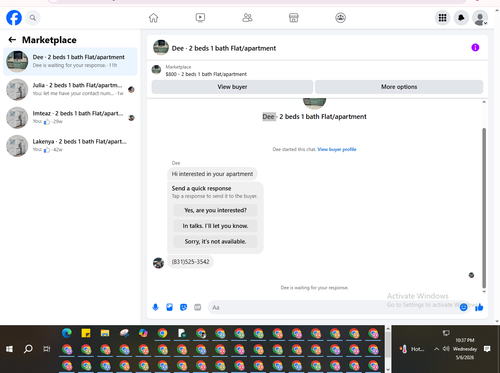
Task: Open the weather widget showing Hot
Action: [x=412, y=349]
